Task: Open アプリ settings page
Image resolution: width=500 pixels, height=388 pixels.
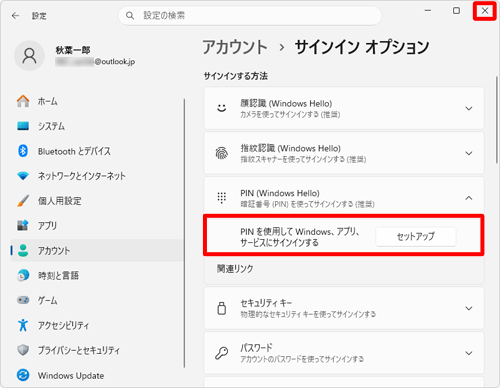Action: 97,225
